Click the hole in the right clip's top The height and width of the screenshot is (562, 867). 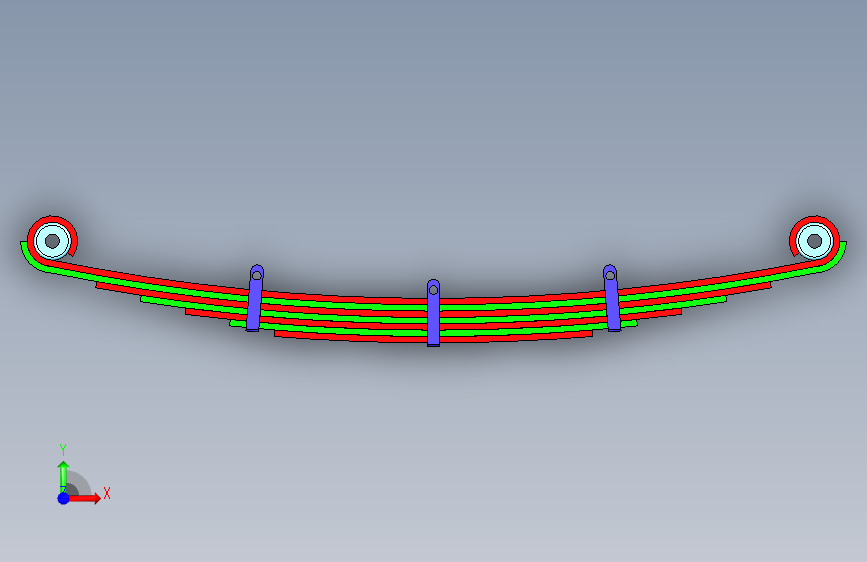pyautogui.click(x=610, y=275)
